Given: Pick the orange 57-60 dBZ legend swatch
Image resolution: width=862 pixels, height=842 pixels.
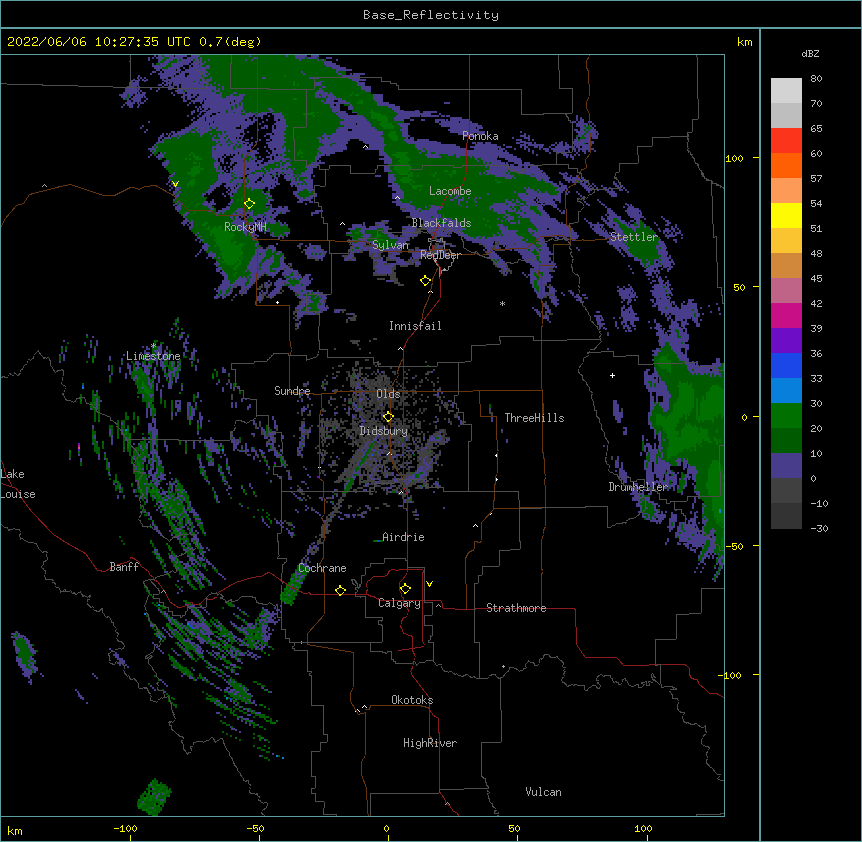Looking at the screenshot, I should pos(786,165).
